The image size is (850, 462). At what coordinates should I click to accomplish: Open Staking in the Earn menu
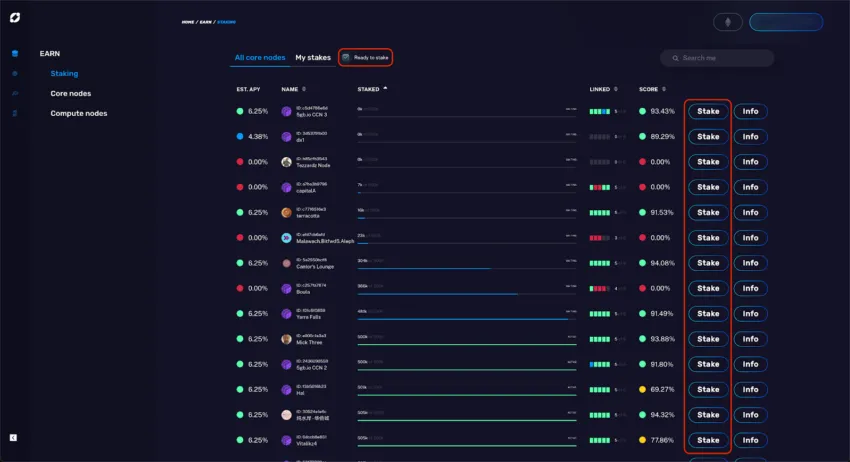pyautogui.click(x=64, y=73)
